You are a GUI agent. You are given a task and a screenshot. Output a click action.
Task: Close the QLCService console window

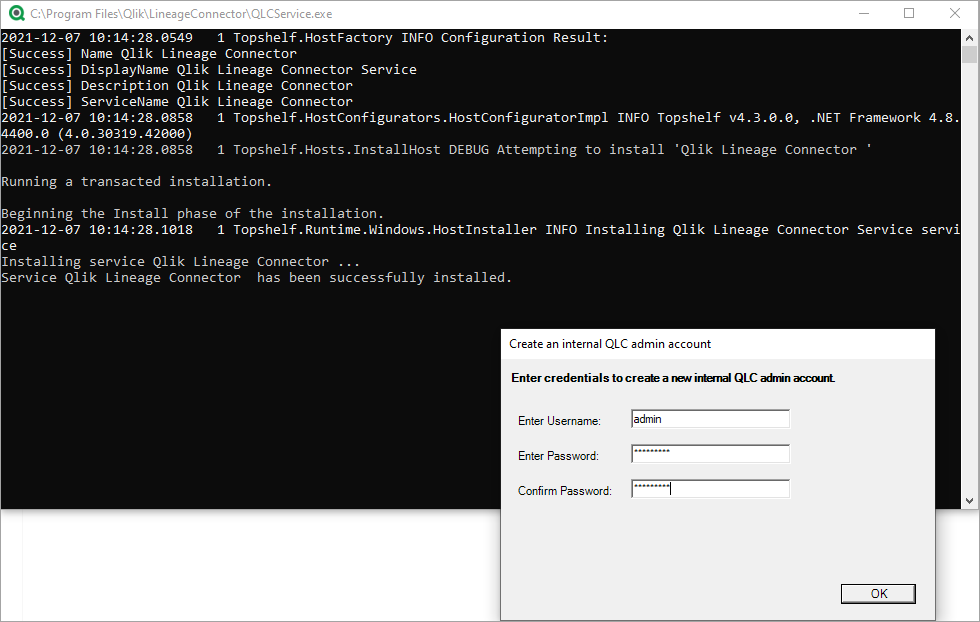click(x=955, y=13)
